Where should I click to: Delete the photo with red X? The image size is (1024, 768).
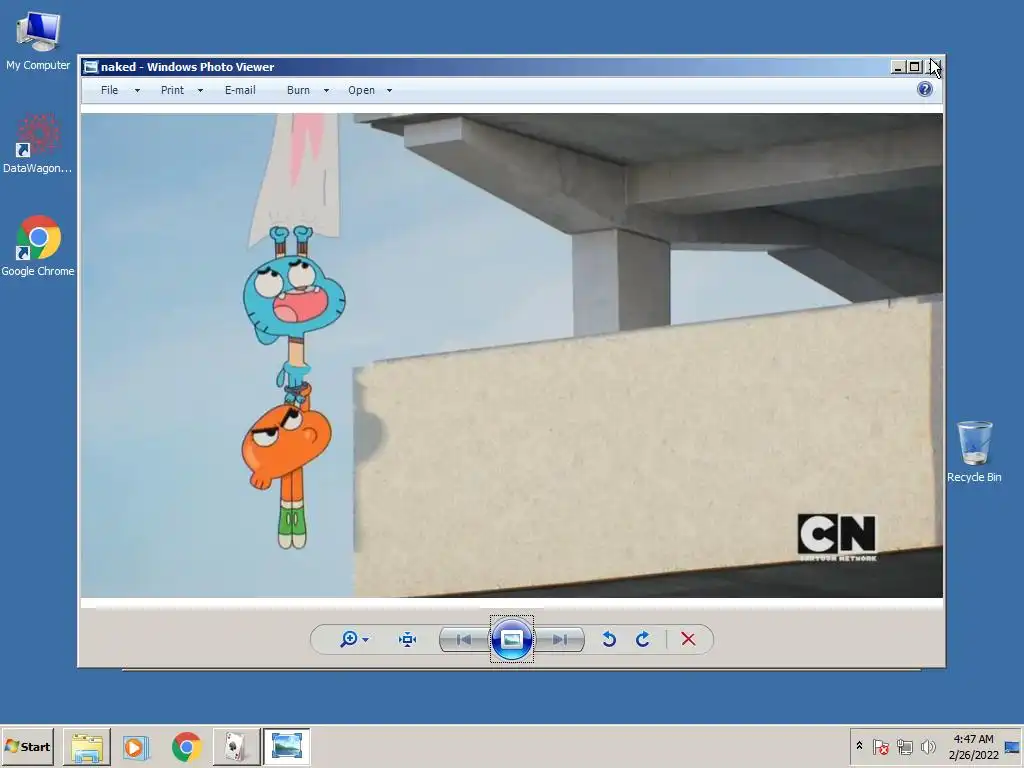click(688, 639)
